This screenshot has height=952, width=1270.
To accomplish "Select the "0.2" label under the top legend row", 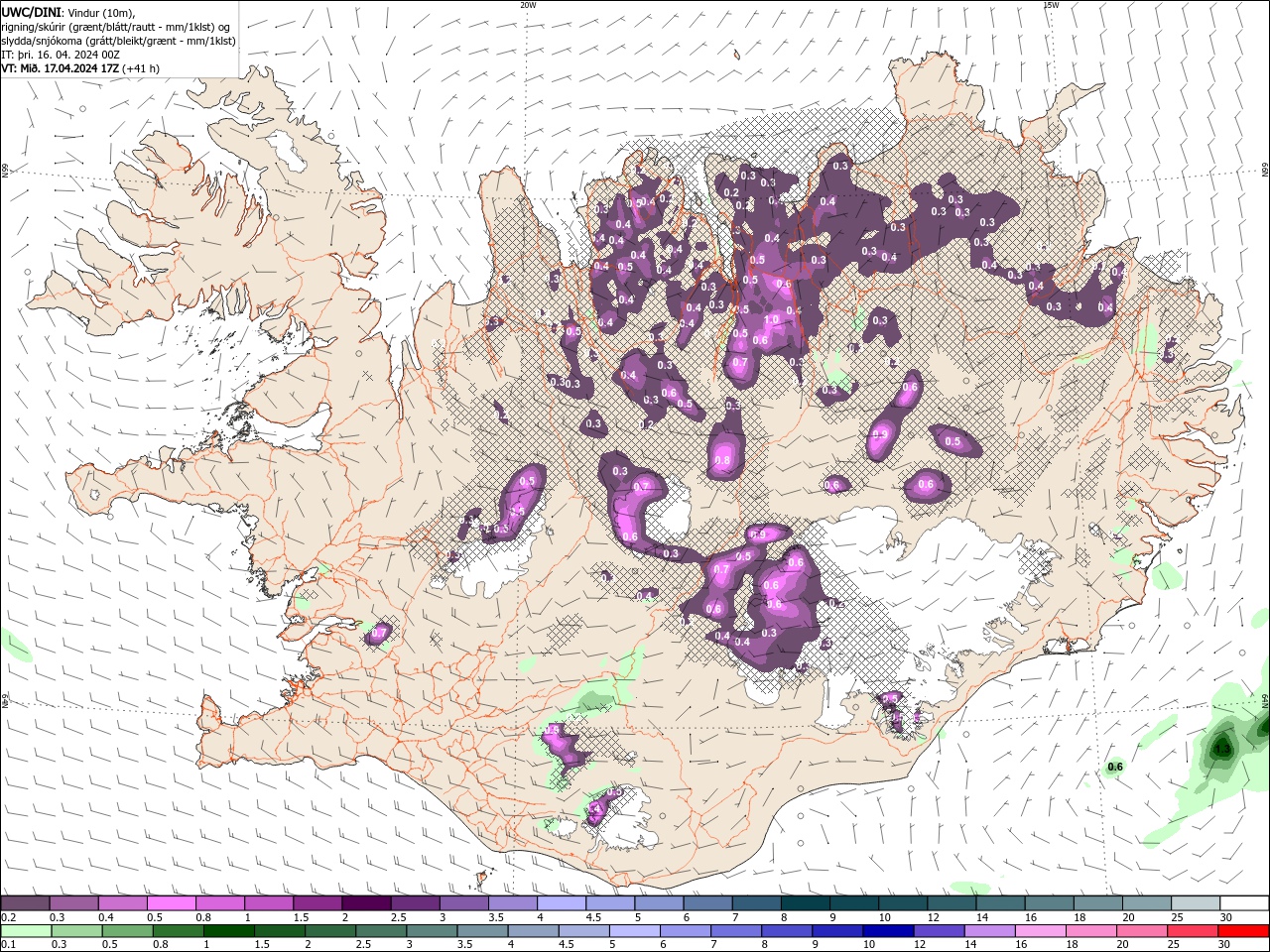I will 7,917.
